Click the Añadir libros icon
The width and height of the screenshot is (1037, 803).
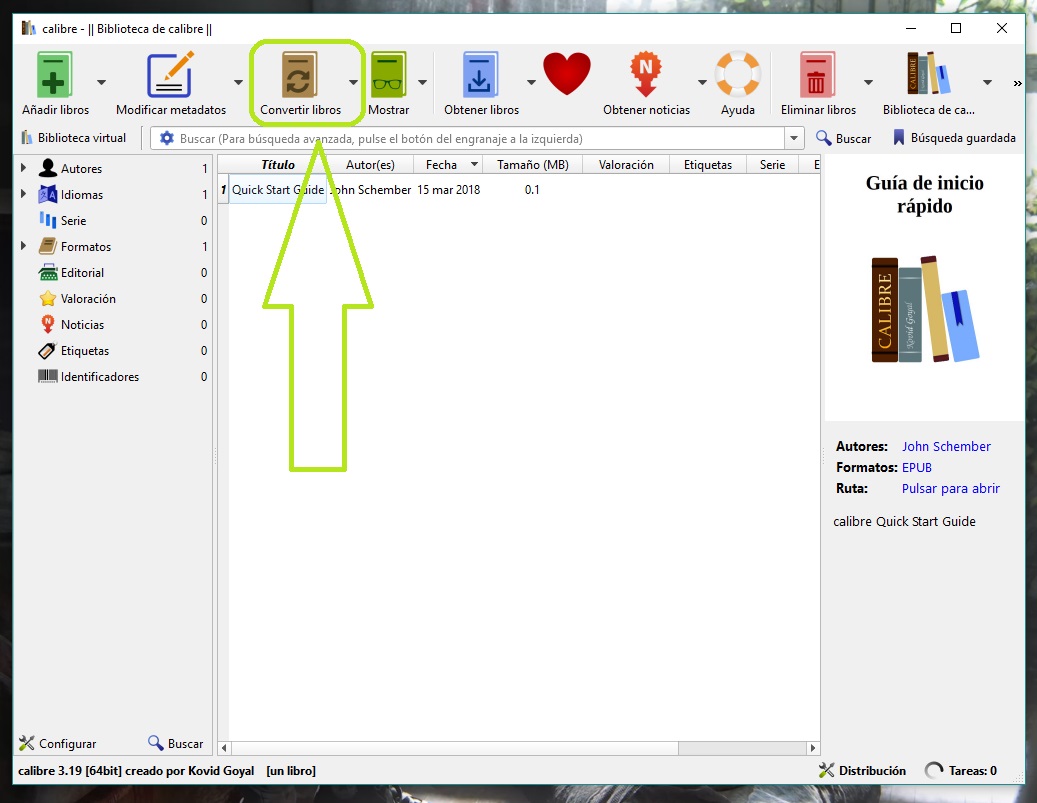pyautogui.click(x=55, y=76)
